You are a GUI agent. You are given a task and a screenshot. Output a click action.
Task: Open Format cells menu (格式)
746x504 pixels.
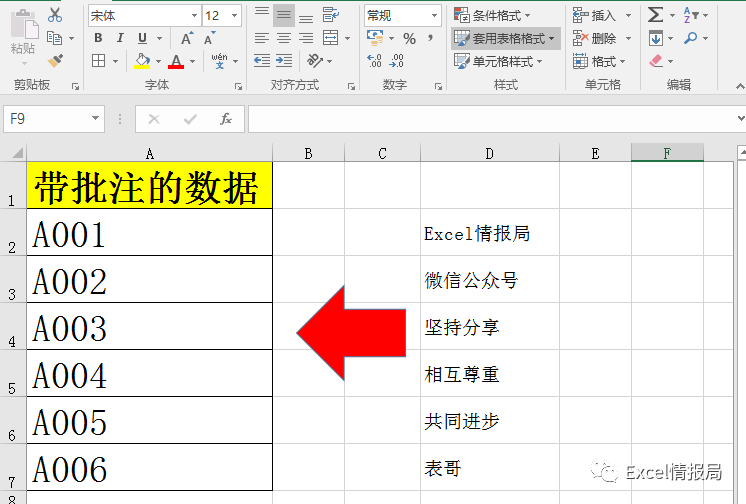pyautogui.click(x=599, y=61)
